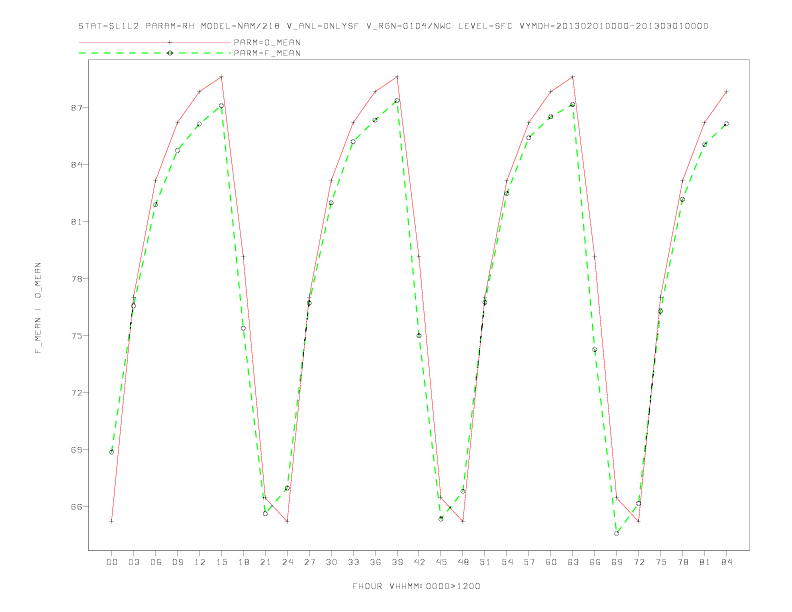Click the F_MEAN circle marker at forecast hour 00
Viewport: 792px width, 612px height.
[112, 452]
